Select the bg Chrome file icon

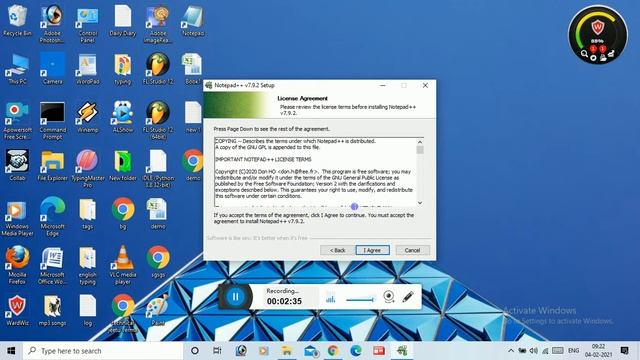(x=122, y=213)
